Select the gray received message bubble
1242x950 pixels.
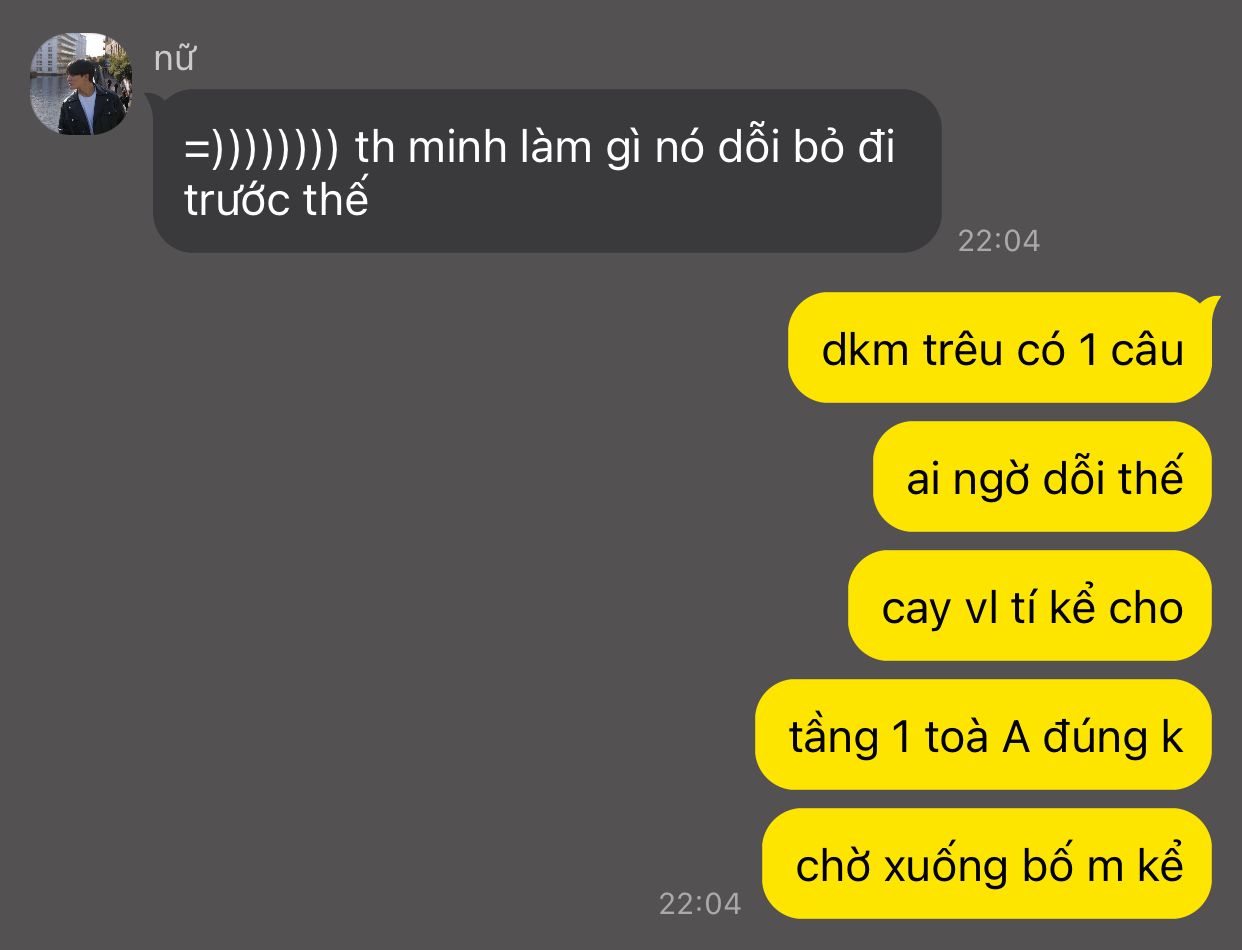(547, 171)
